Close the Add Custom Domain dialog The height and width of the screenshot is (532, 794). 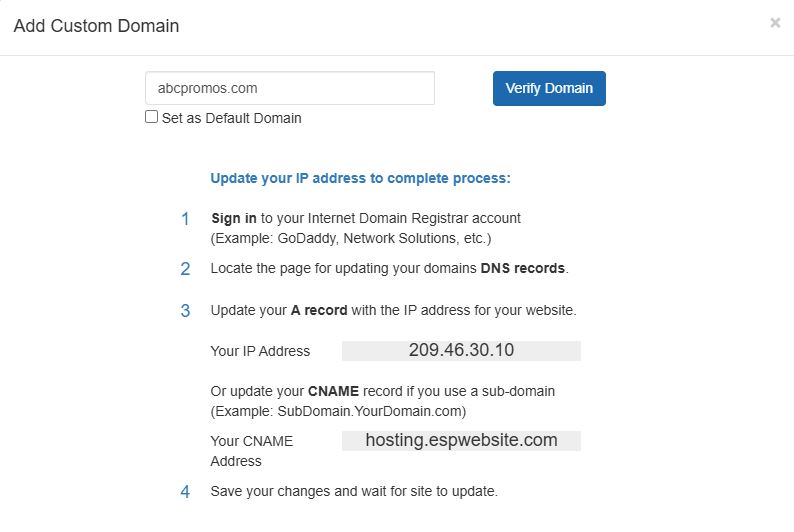(775, 23)
